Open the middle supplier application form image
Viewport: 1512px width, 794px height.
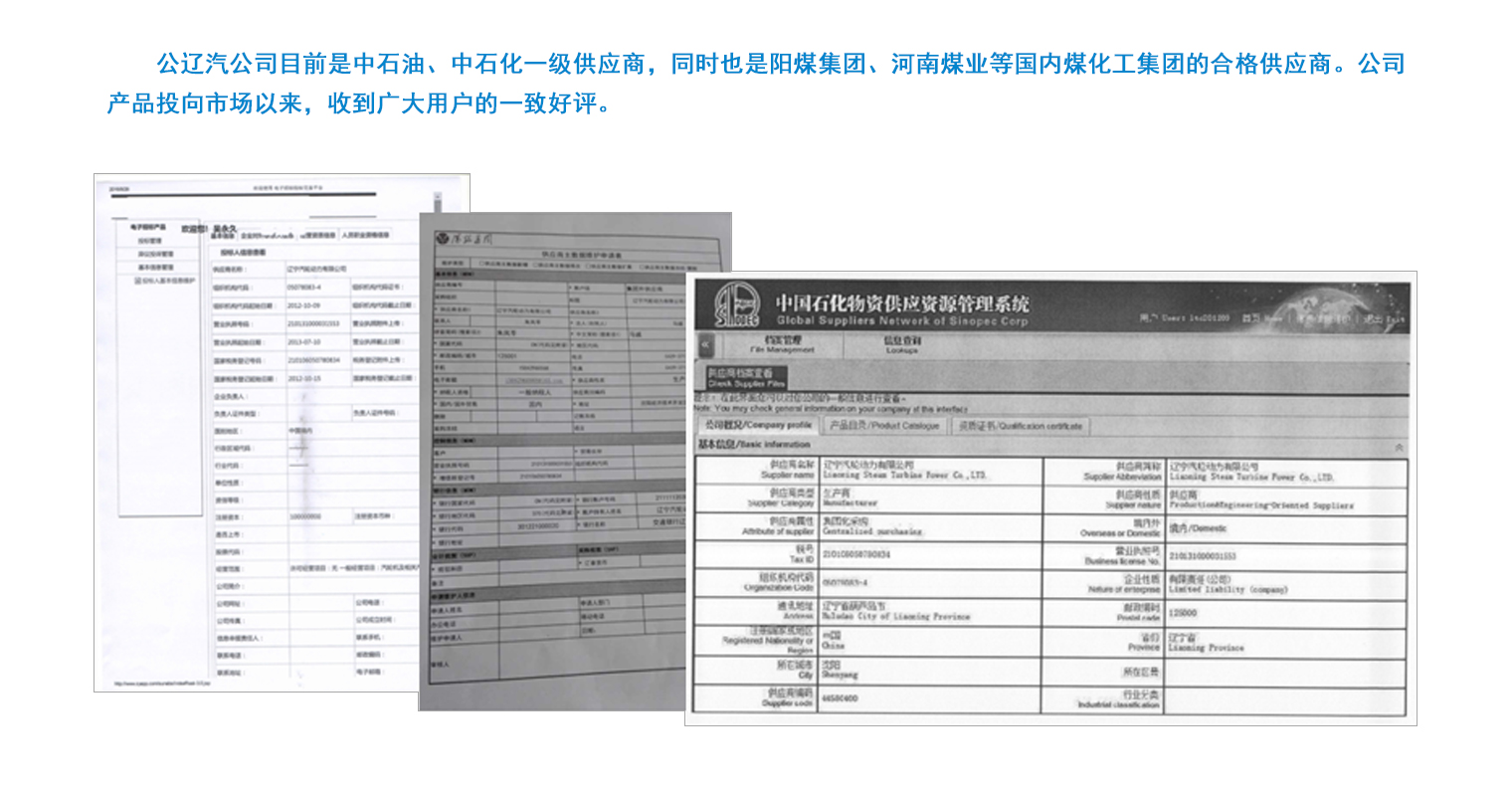coord(551,462)
